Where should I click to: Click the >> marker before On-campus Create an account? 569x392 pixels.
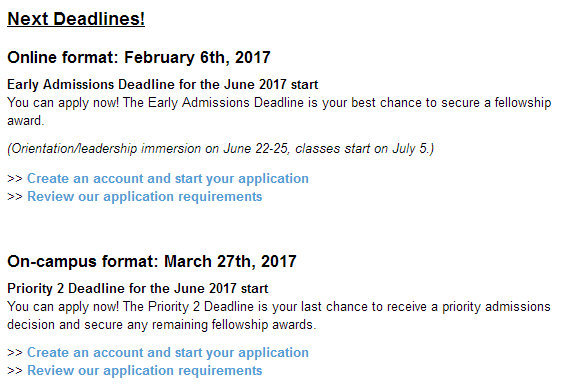click(x=15, y=353)
